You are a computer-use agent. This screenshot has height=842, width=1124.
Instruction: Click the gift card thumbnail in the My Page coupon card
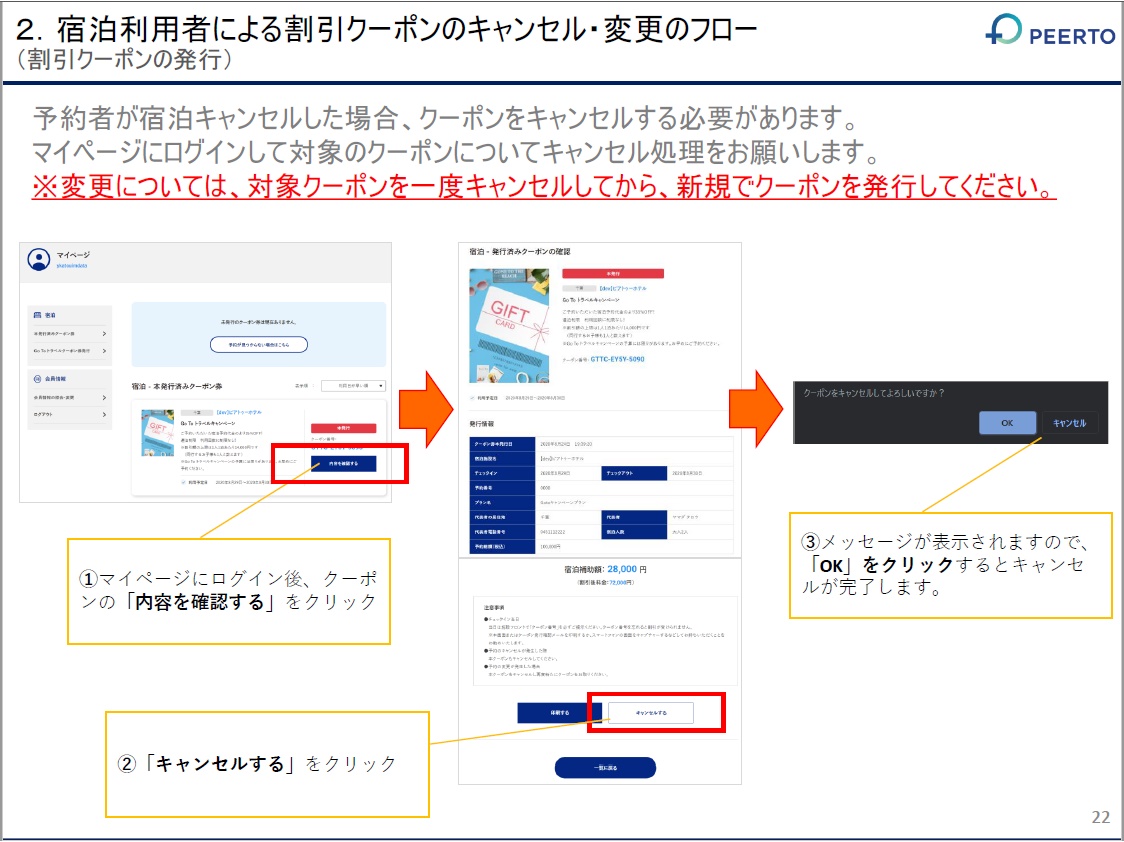point(158,433)
